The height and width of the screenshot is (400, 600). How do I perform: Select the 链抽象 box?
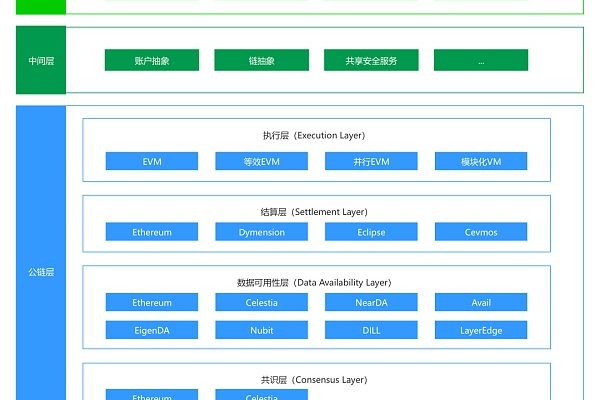(261, 60)
